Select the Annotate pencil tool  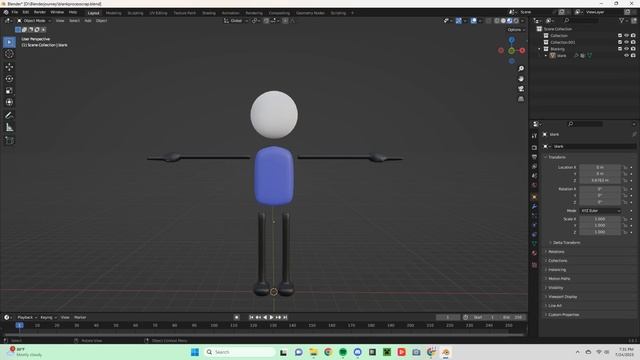tap(9, 116)
